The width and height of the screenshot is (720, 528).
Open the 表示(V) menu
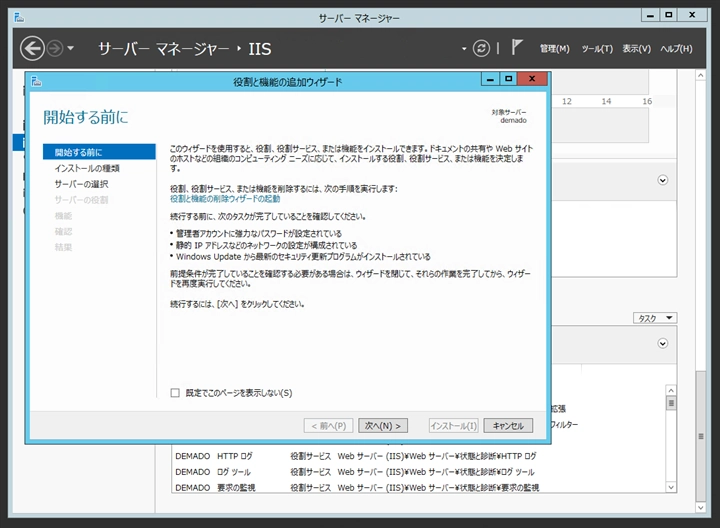(636, 49)
